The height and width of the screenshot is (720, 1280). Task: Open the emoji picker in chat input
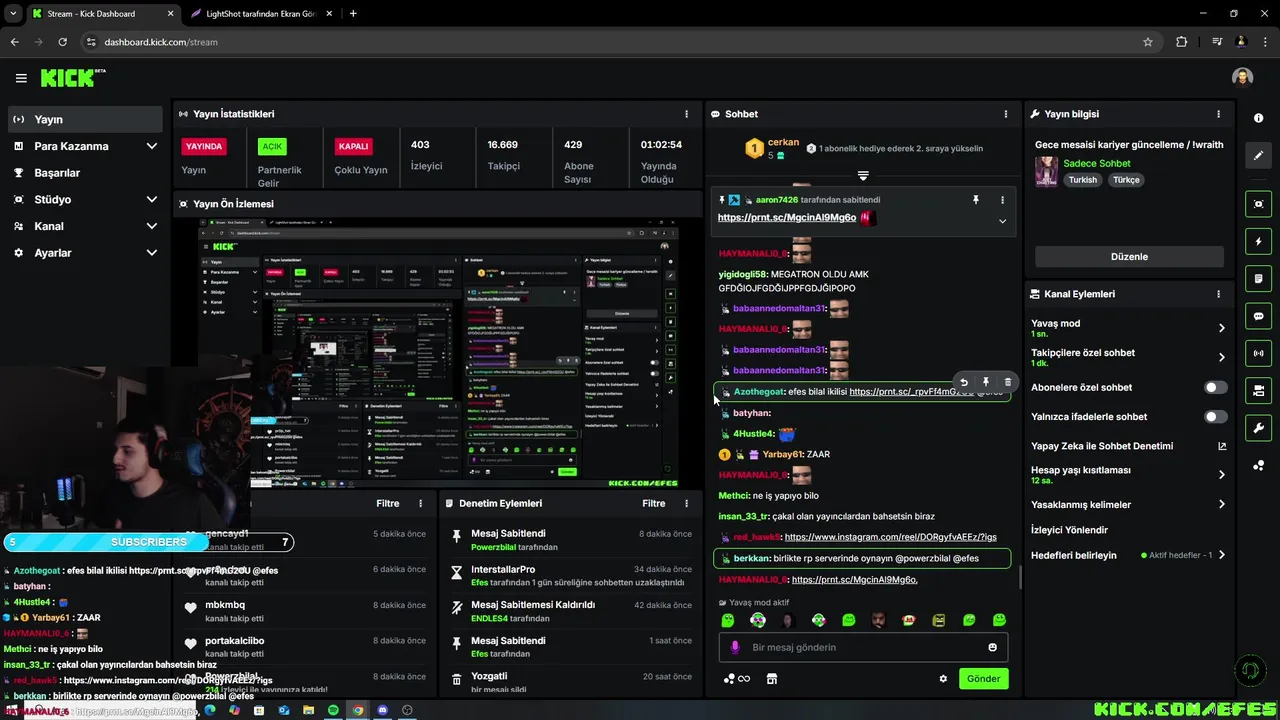(x=992, y=647)
